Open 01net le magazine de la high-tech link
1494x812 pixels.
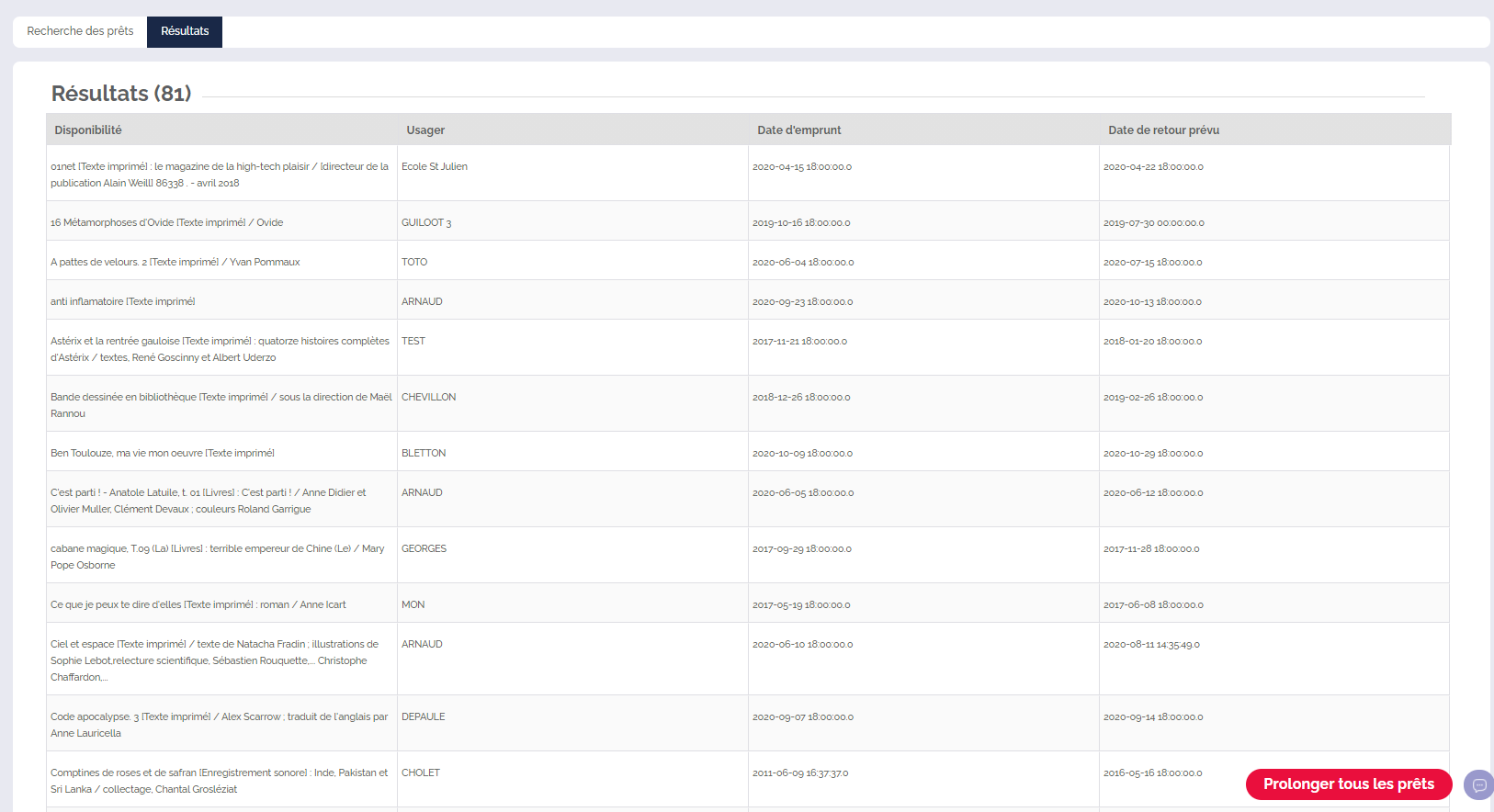pyautogui.click(x=220, y=175)
